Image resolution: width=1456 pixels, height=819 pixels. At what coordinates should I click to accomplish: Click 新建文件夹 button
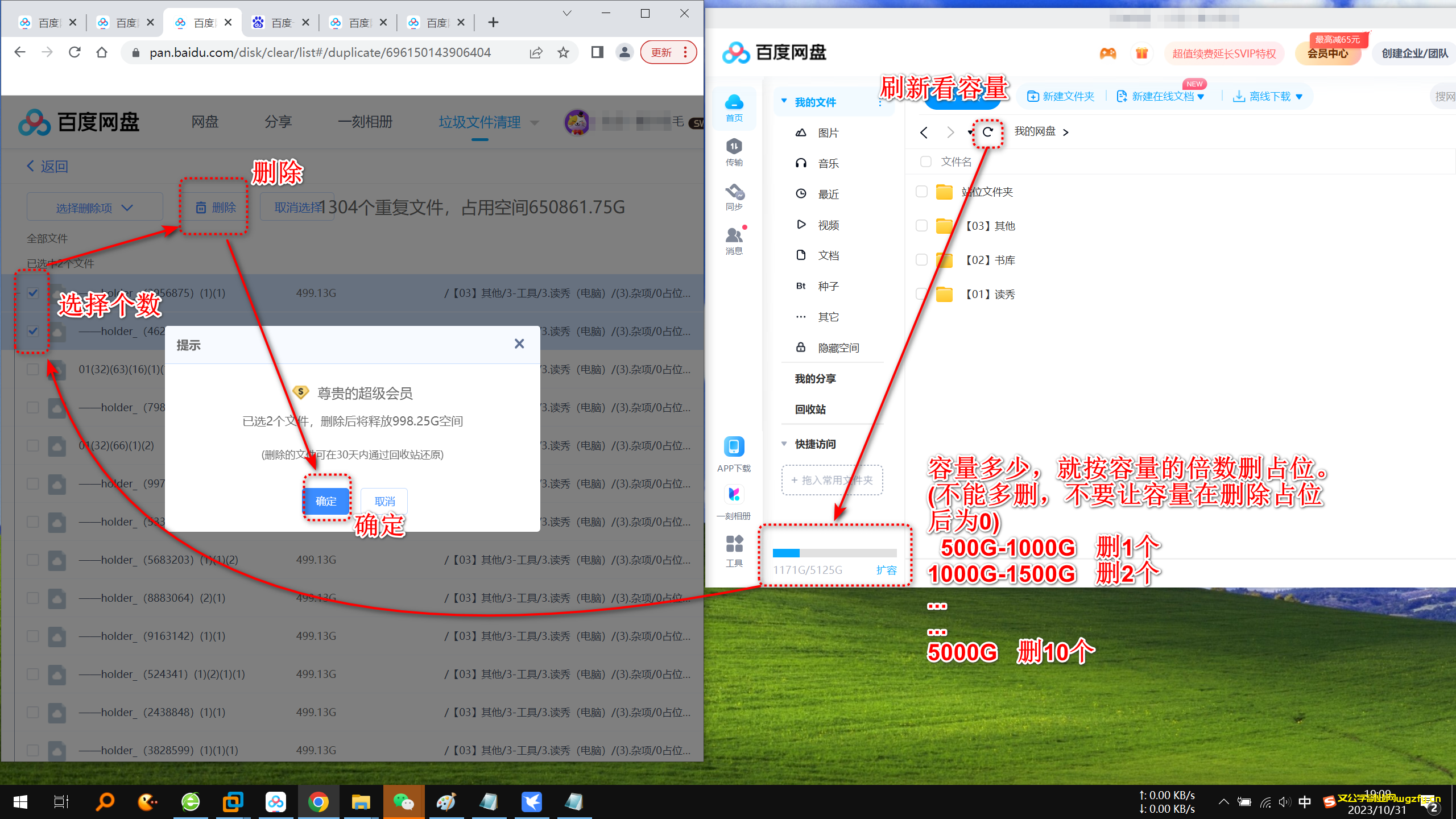tap(1061, 97)
